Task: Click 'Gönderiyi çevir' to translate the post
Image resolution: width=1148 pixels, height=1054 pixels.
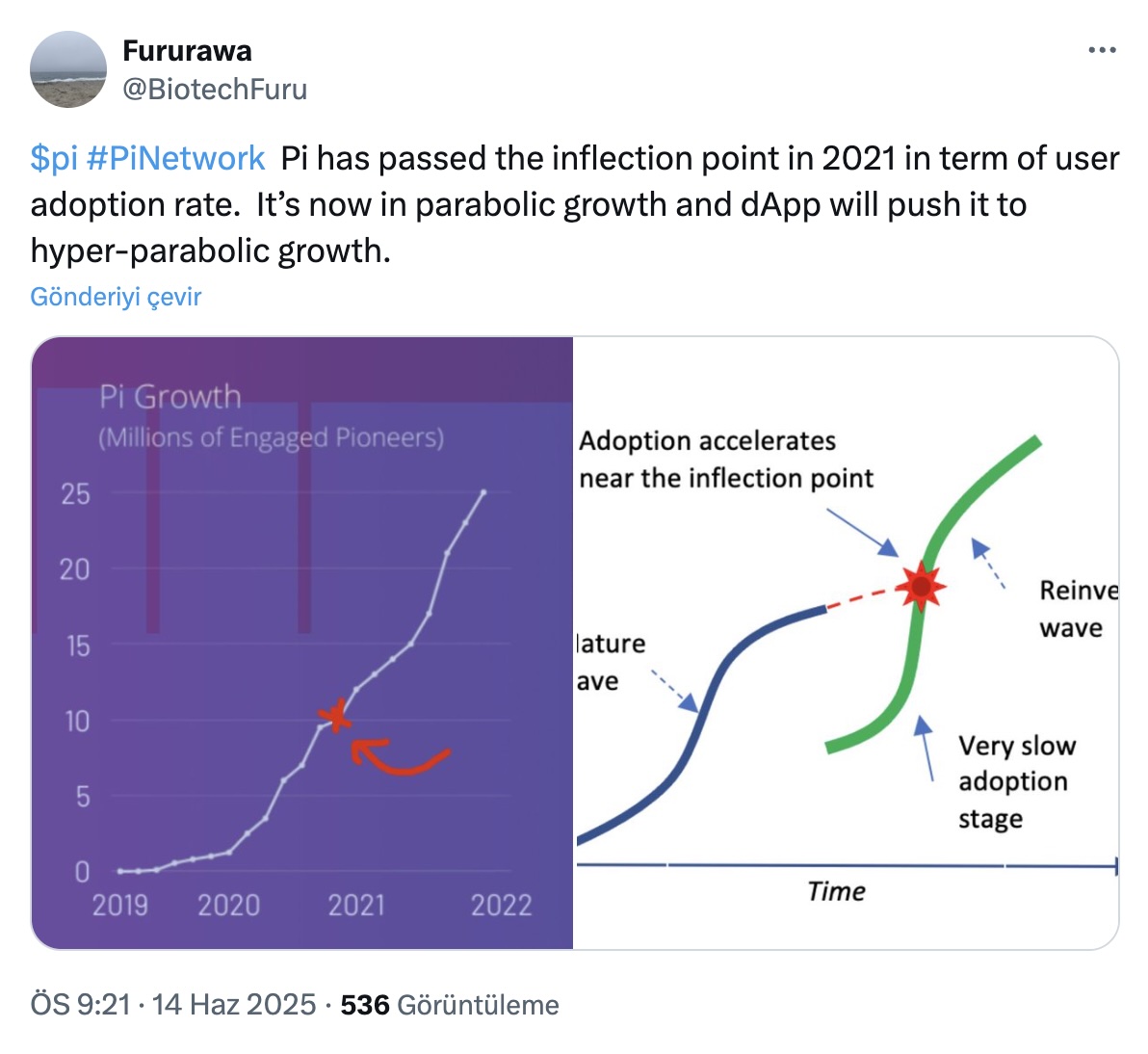Action: (116, 297)
